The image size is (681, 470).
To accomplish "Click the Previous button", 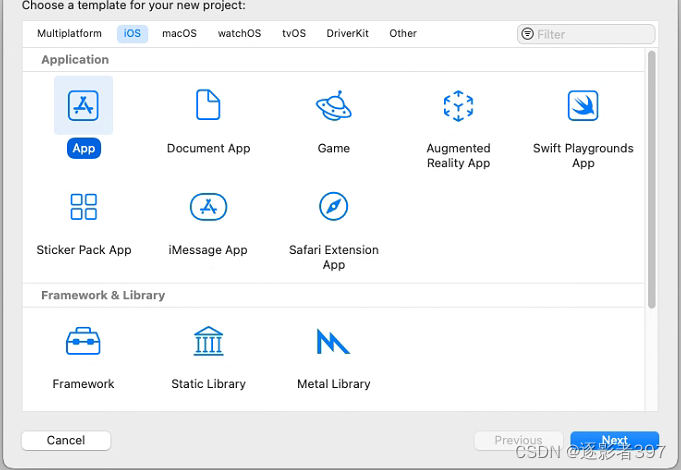I will (x=519, y=440).
